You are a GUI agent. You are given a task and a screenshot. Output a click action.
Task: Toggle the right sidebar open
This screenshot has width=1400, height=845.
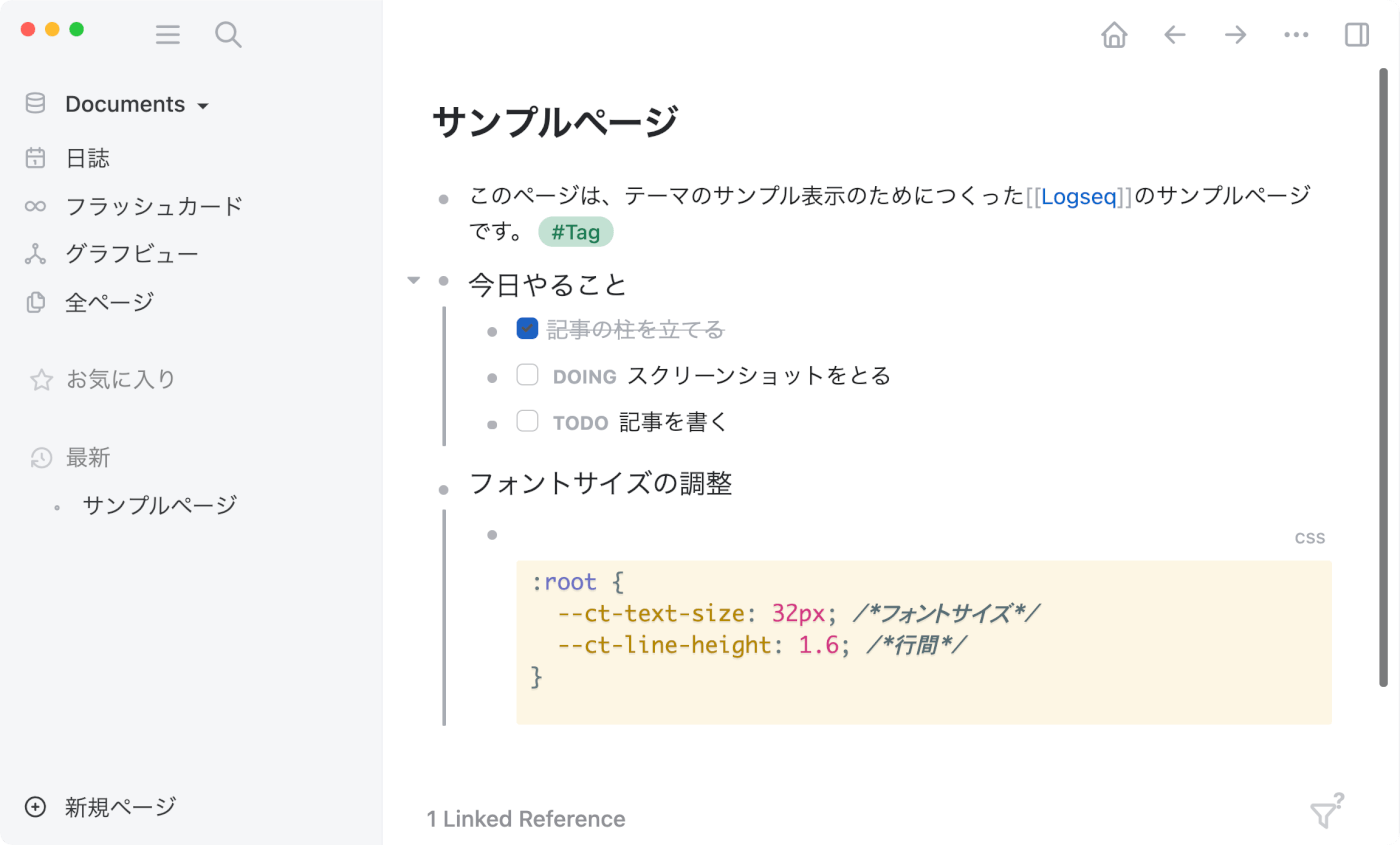[1356, 34]
